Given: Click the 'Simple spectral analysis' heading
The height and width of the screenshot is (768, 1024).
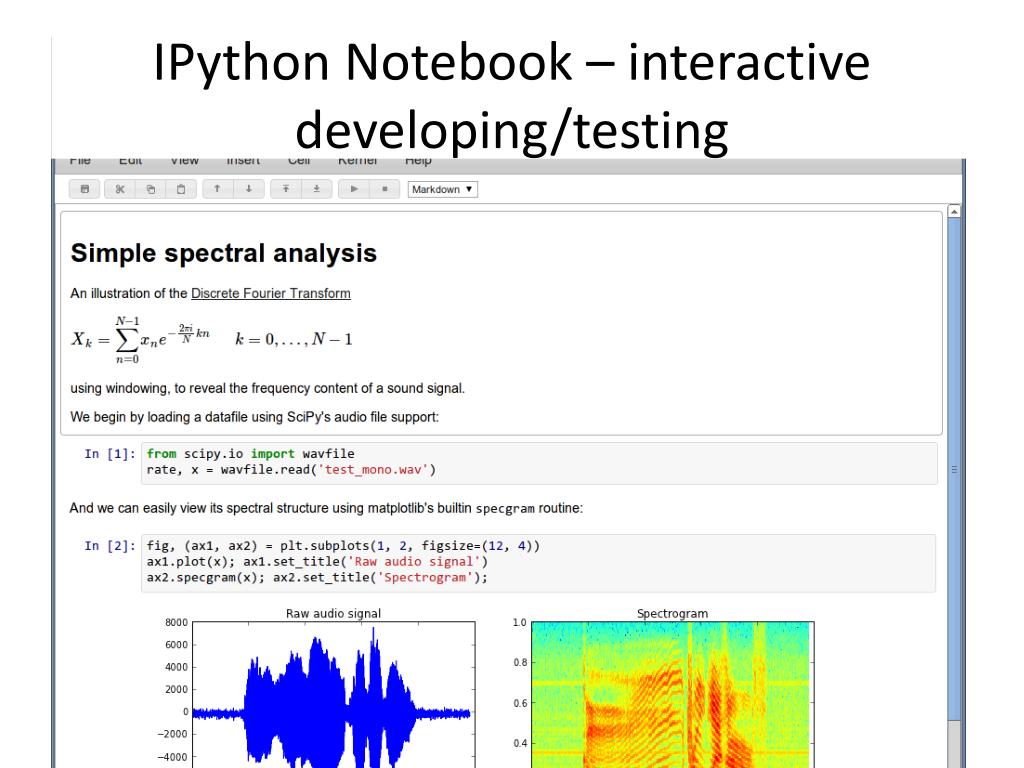Looking at the screenshot, I should coord(223,253).
